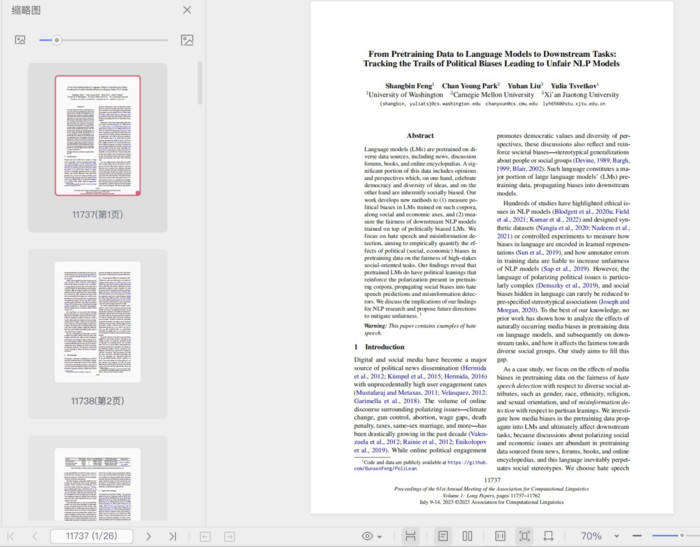Click the actual size page icon

500,536
